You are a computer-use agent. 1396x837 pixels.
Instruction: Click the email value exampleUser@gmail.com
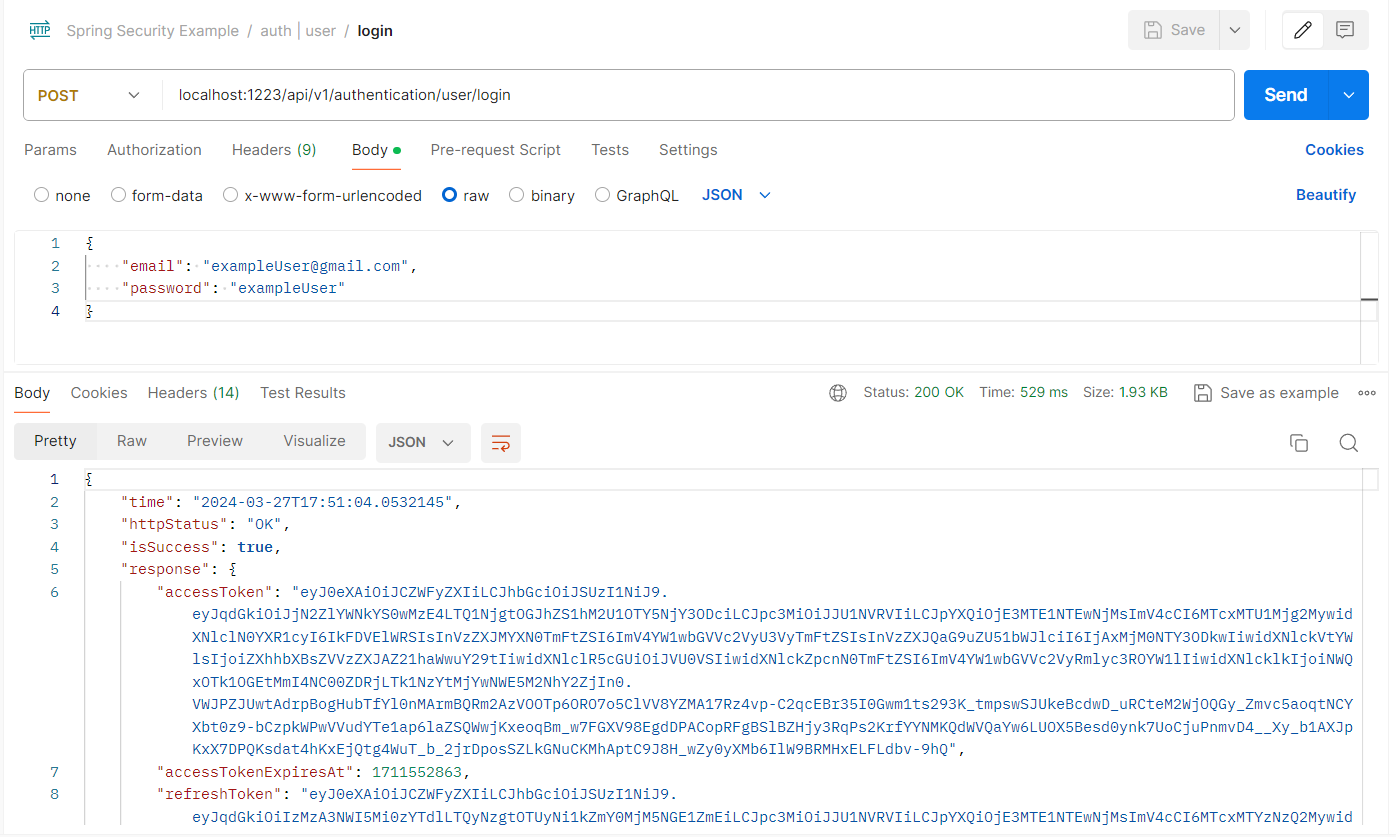tap(307, 266)
